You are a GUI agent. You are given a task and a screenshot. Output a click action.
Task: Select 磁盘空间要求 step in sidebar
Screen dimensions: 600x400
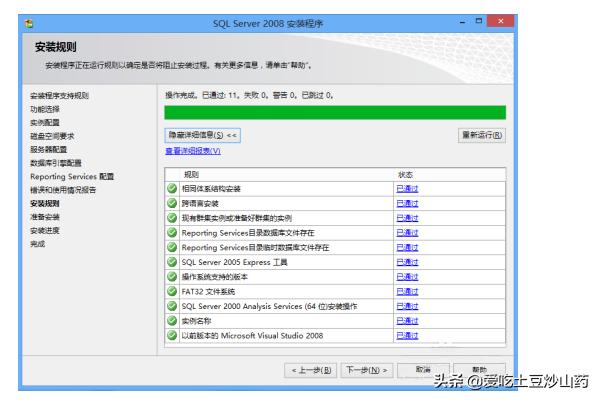52,136
